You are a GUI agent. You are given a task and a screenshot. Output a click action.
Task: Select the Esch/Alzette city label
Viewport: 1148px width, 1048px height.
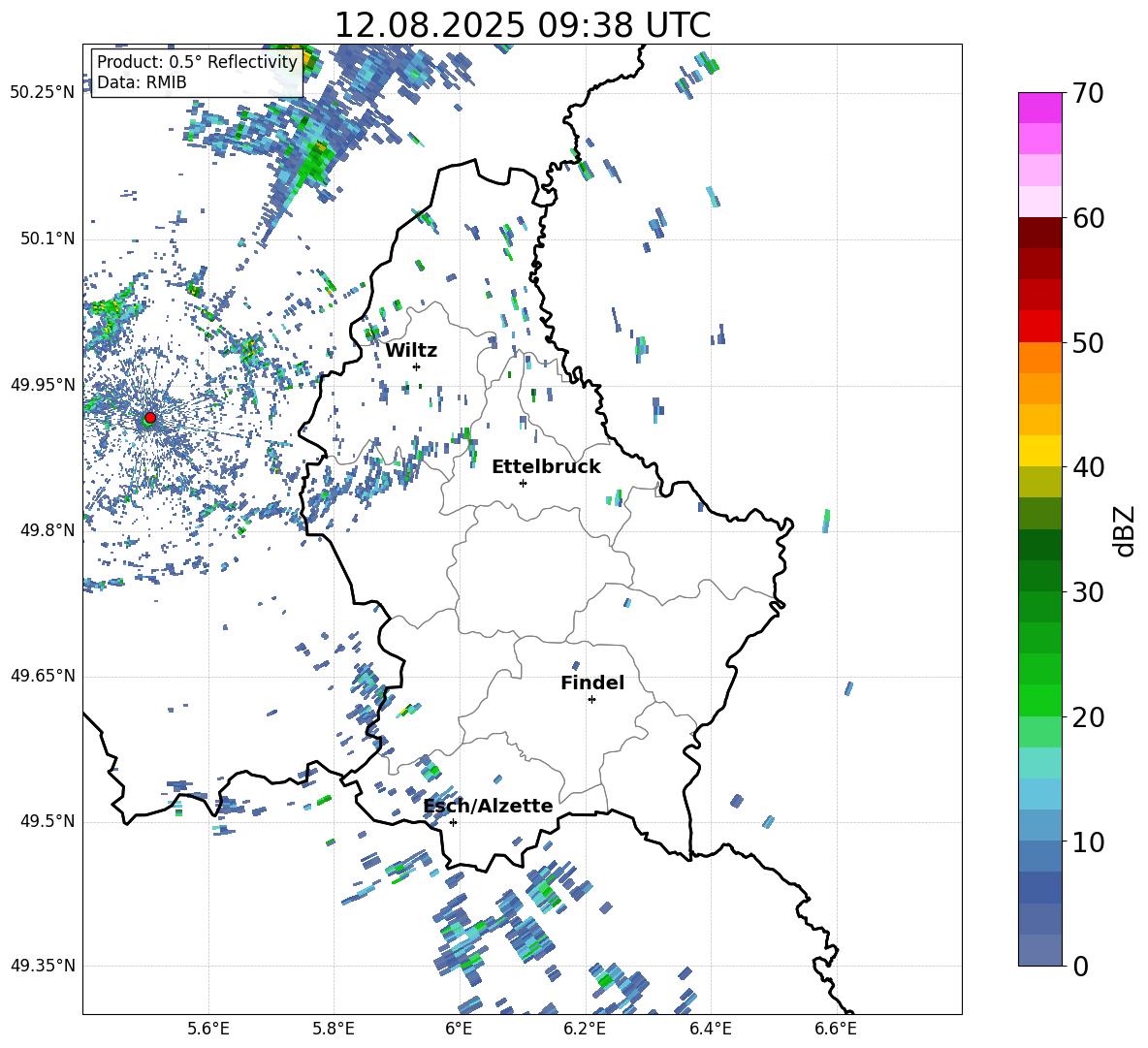tap(489, 806)
